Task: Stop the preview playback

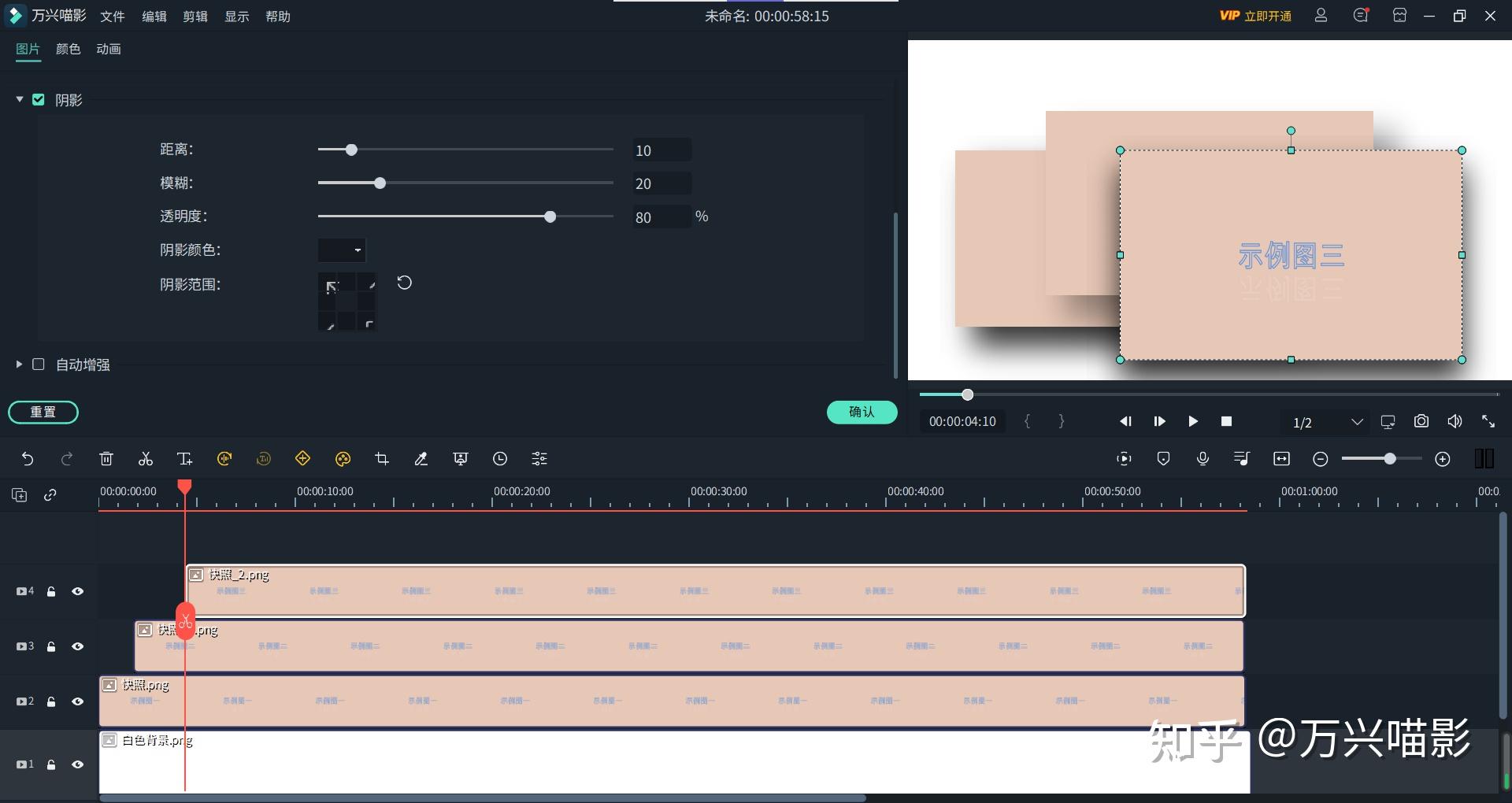Action: 1226,421
